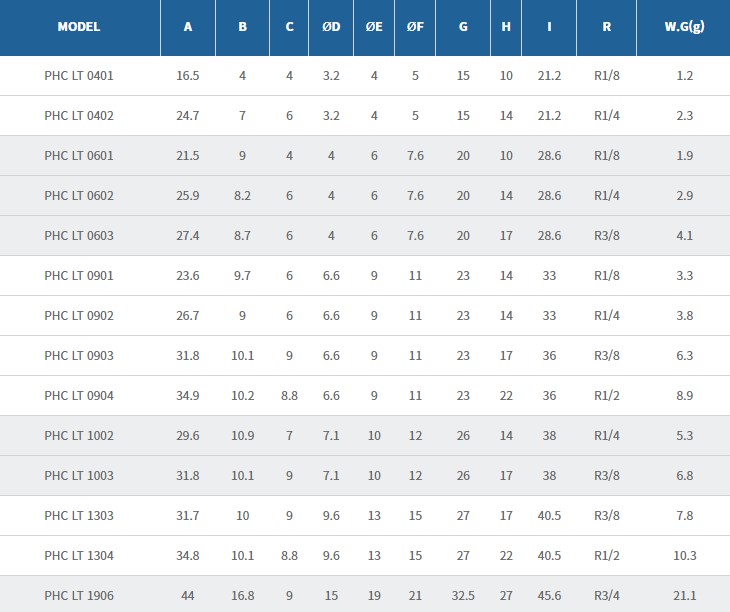Select the PHC LT 1002 model cell
The width and height of the screenshot is (730, 612).
(79, 436)
